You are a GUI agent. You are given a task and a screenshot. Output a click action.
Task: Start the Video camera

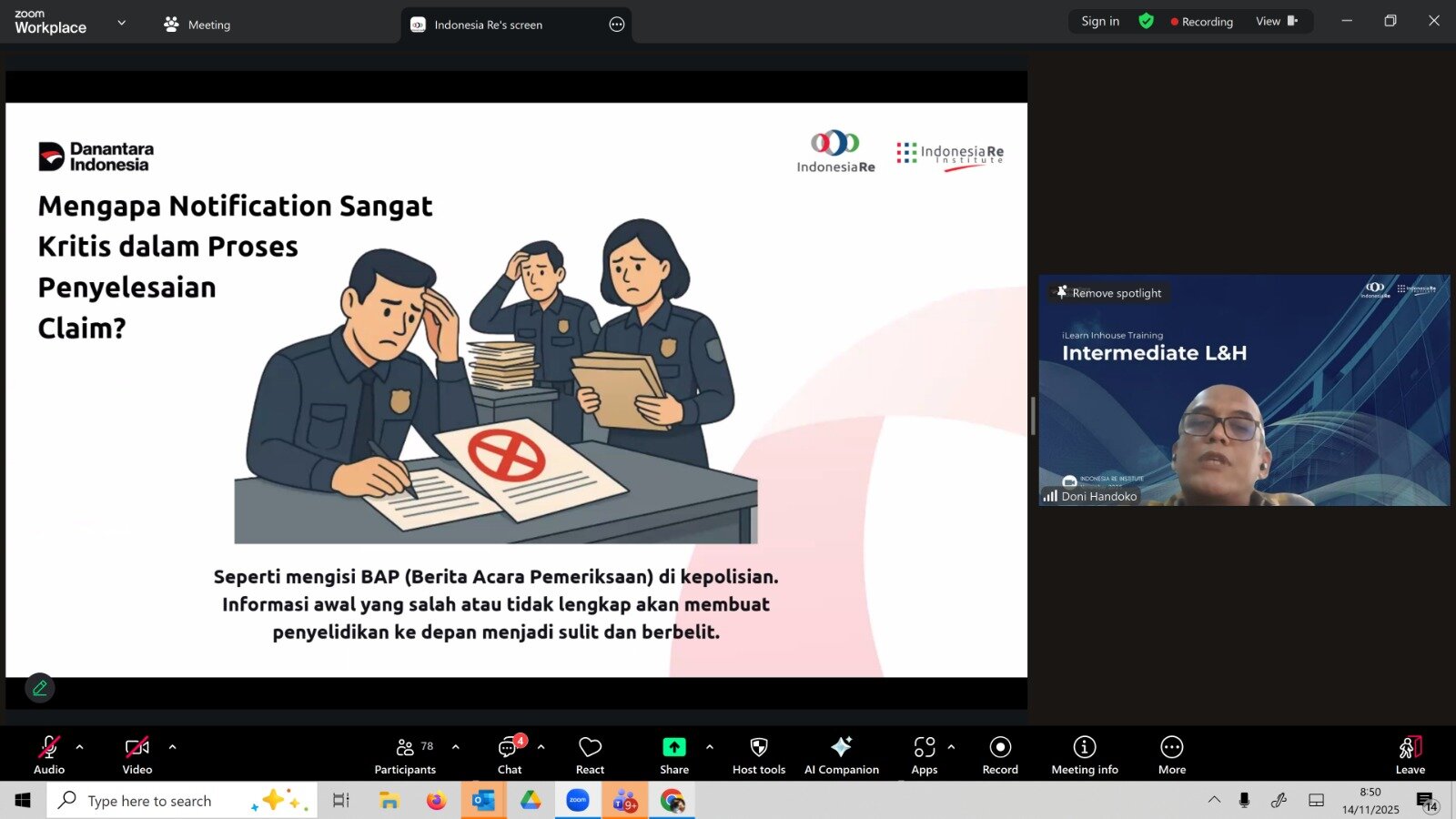[136, 748]
